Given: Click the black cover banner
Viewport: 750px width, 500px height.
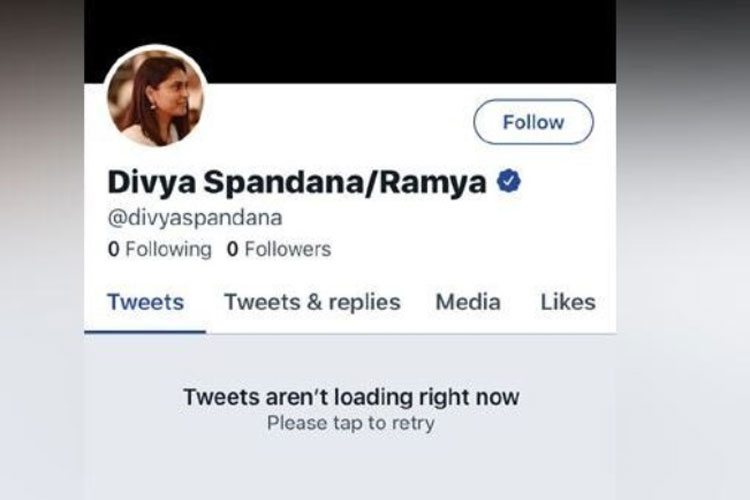Looking at the screenshot, I should pyautogui.click(x=400, y=40).
